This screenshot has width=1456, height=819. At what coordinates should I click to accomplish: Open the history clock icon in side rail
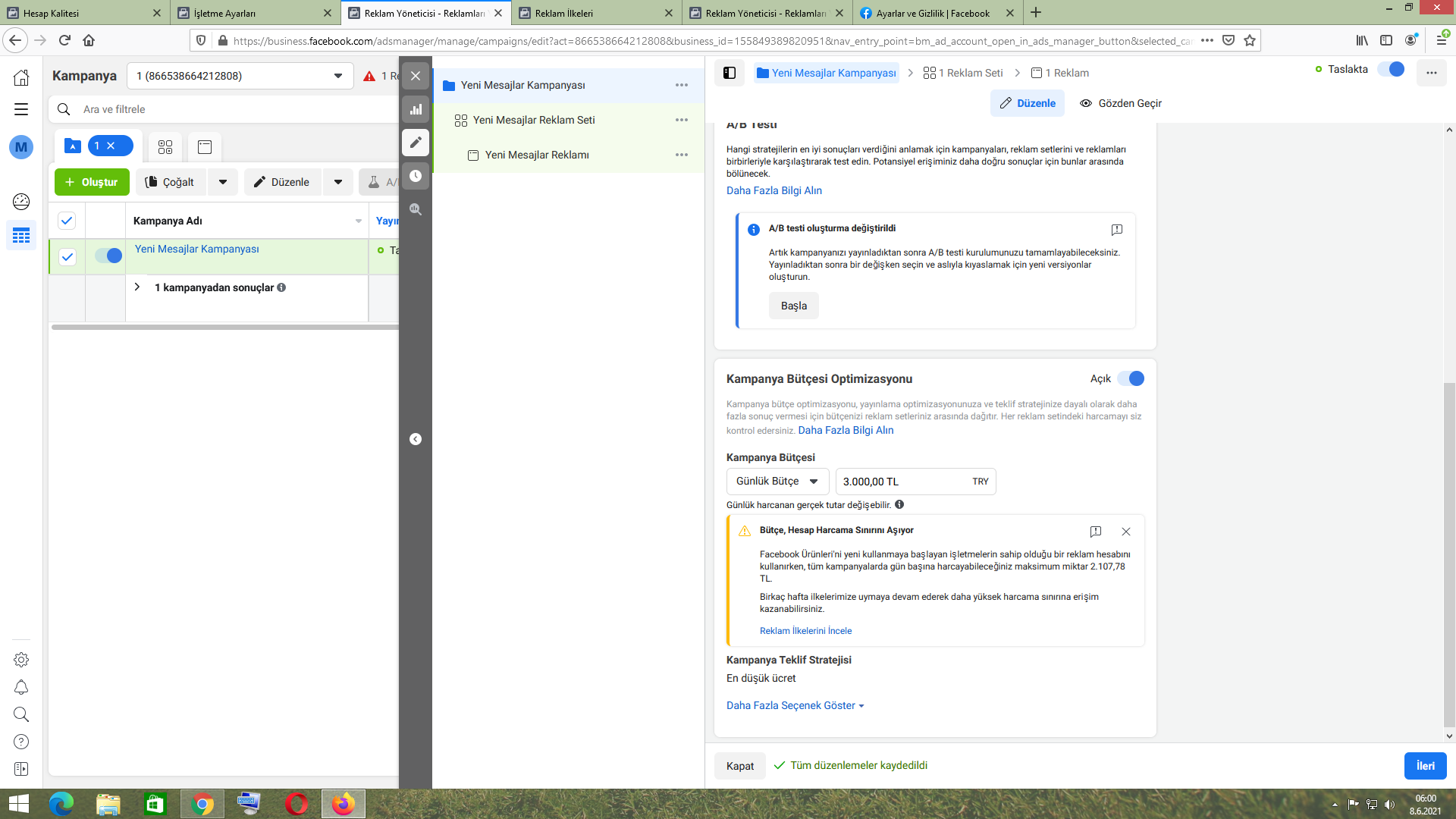coord(416,176)
